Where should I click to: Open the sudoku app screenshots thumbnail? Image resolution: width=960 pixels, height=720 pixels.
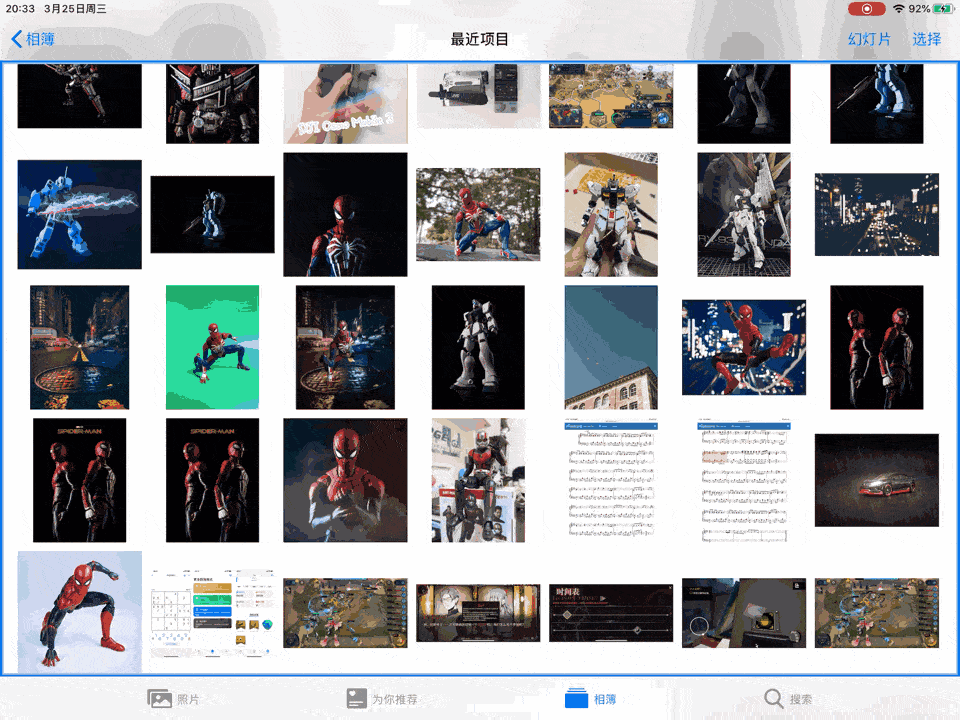pos(212,613)
